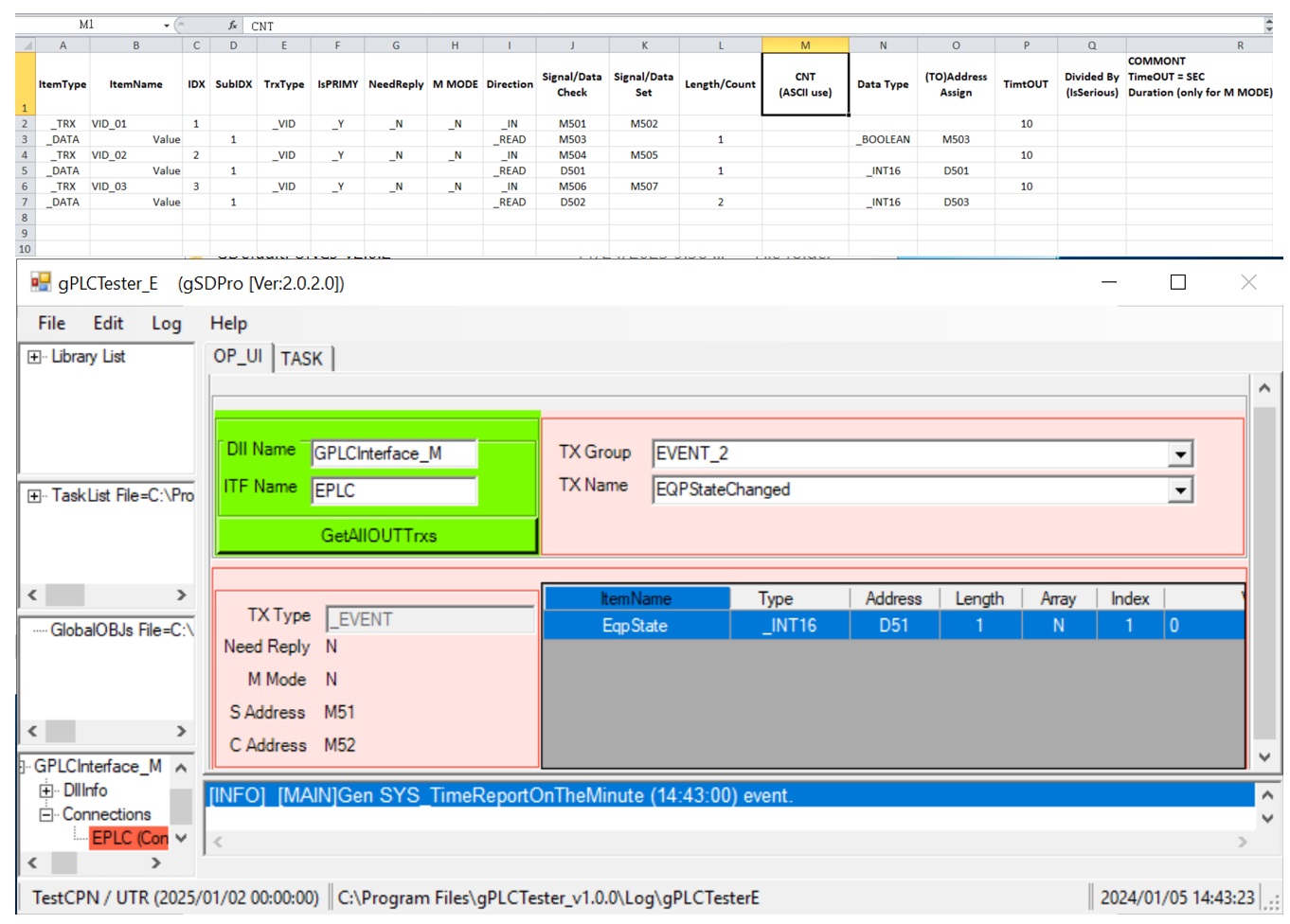
Task: Click the Length column header in item table
Action: click(979, 599)
